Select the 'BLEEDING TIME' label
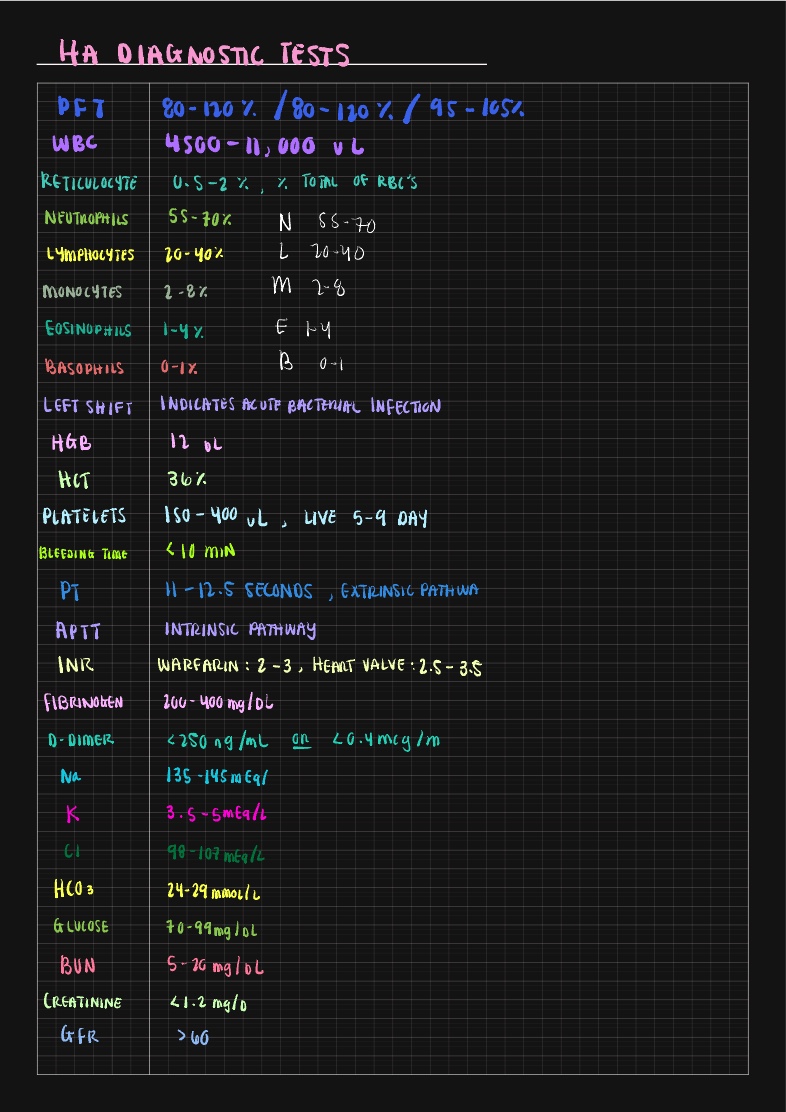This screenshot has width=786, height=1112. coord(83,554)
